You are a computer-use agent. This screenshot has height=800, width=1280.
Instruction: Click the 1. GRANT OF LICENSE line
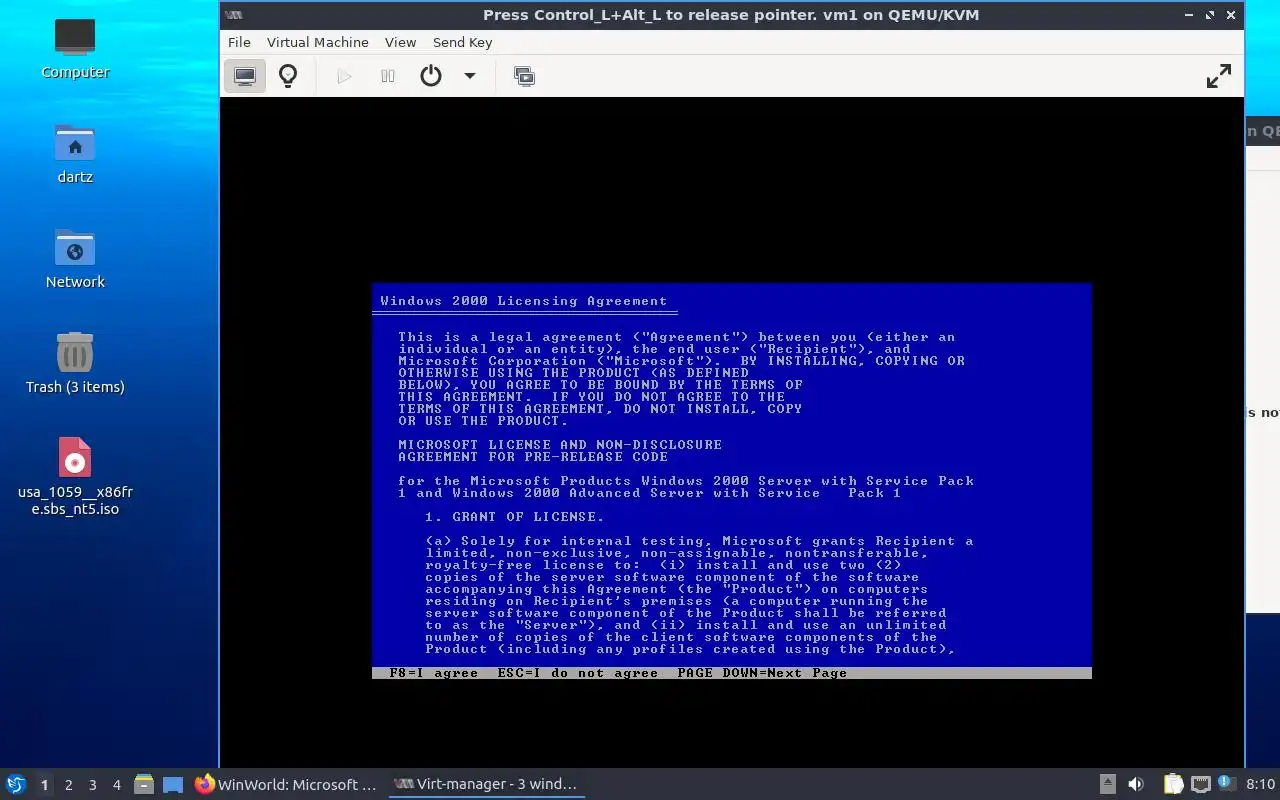coord(514,517)
